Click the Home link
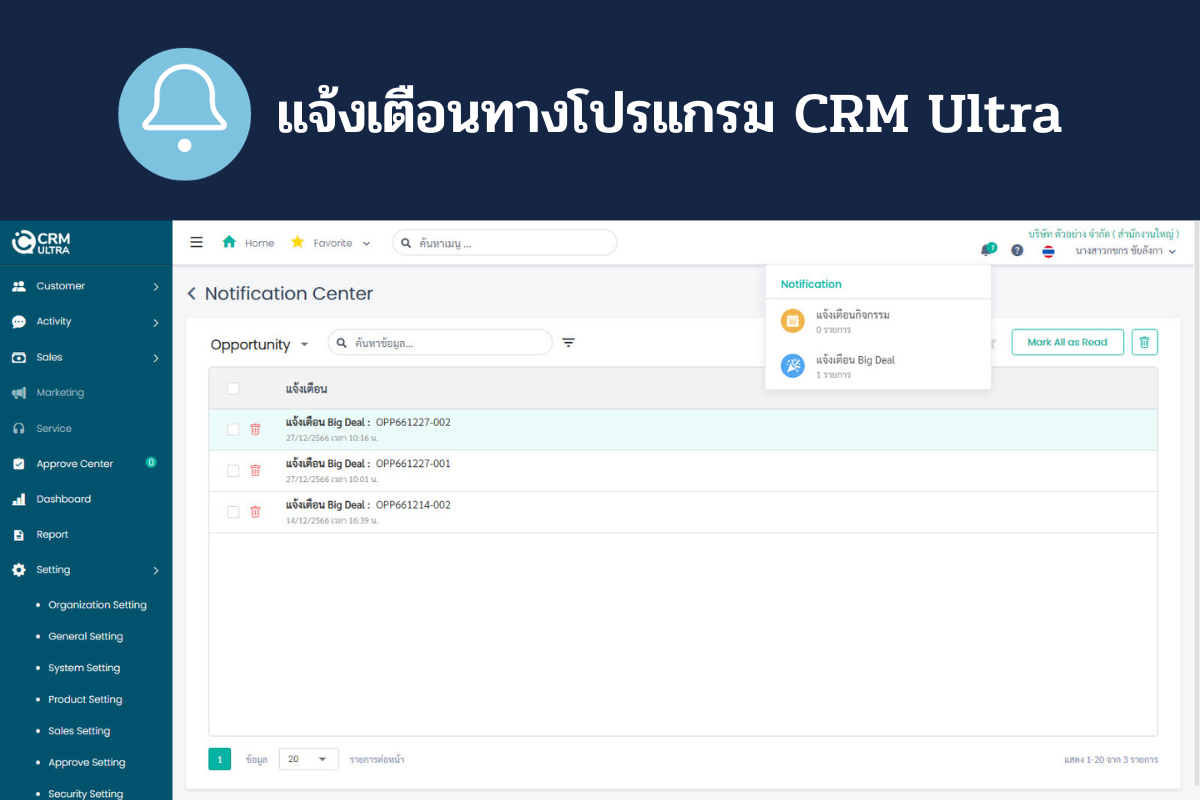The width and height of the screenshot is (1200, 800). (x=259, y=243)
